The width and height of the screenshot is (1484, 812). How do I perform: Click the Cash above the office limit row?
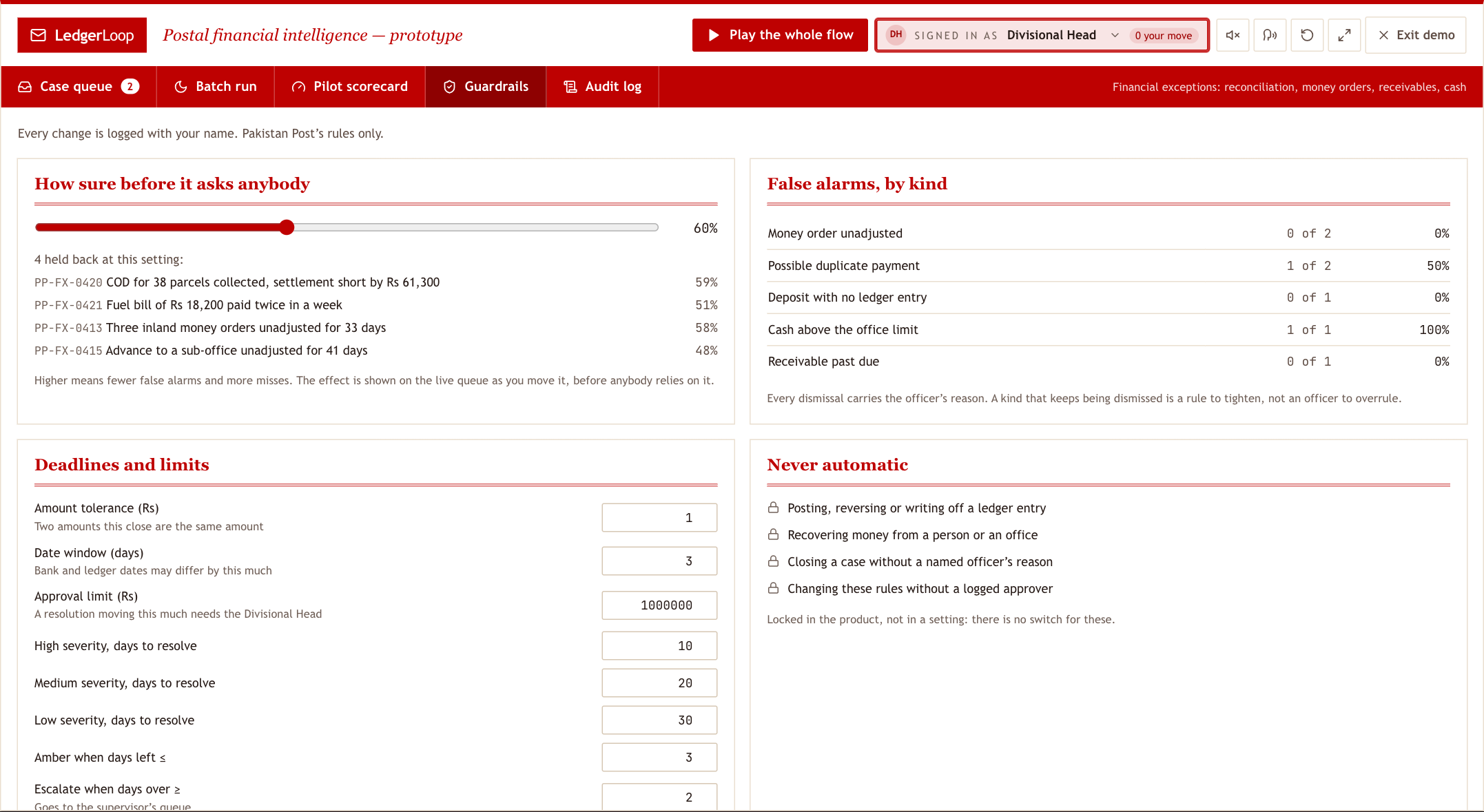point(1109,330)
